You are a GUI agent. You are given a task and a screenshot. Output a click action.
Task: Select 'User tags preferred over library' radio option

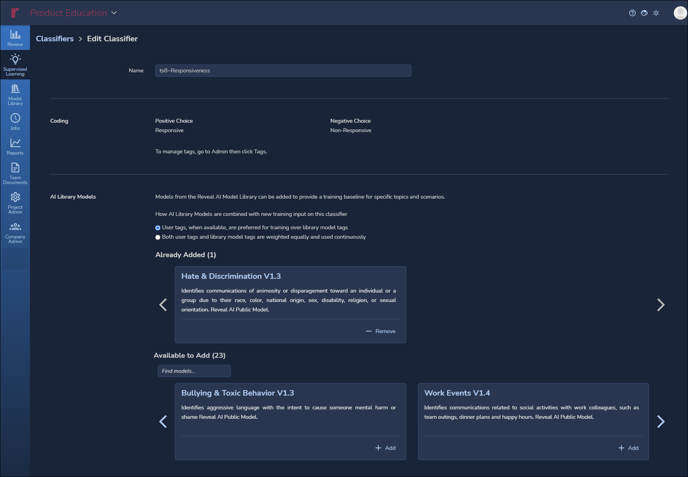tap(158, 228)
